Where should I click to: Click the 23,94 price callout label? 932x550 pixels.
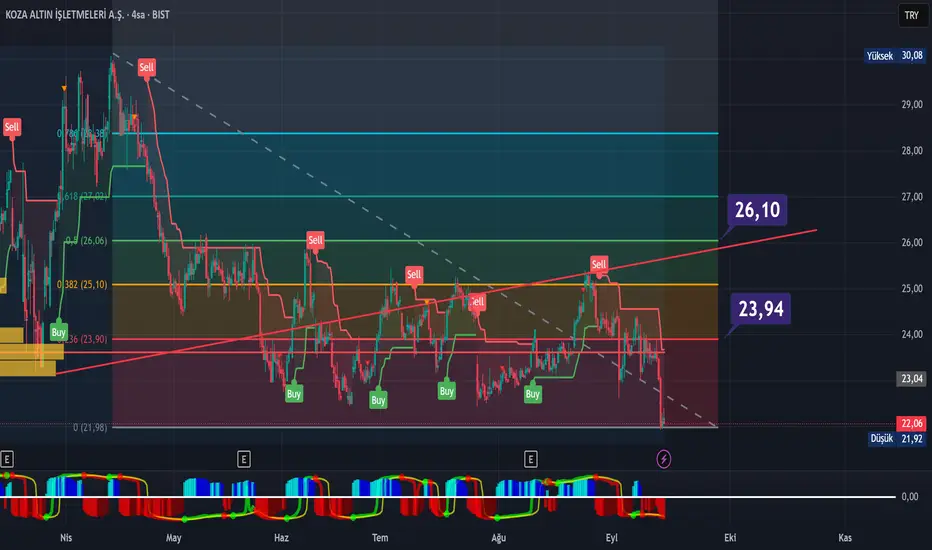pos(761,309)
